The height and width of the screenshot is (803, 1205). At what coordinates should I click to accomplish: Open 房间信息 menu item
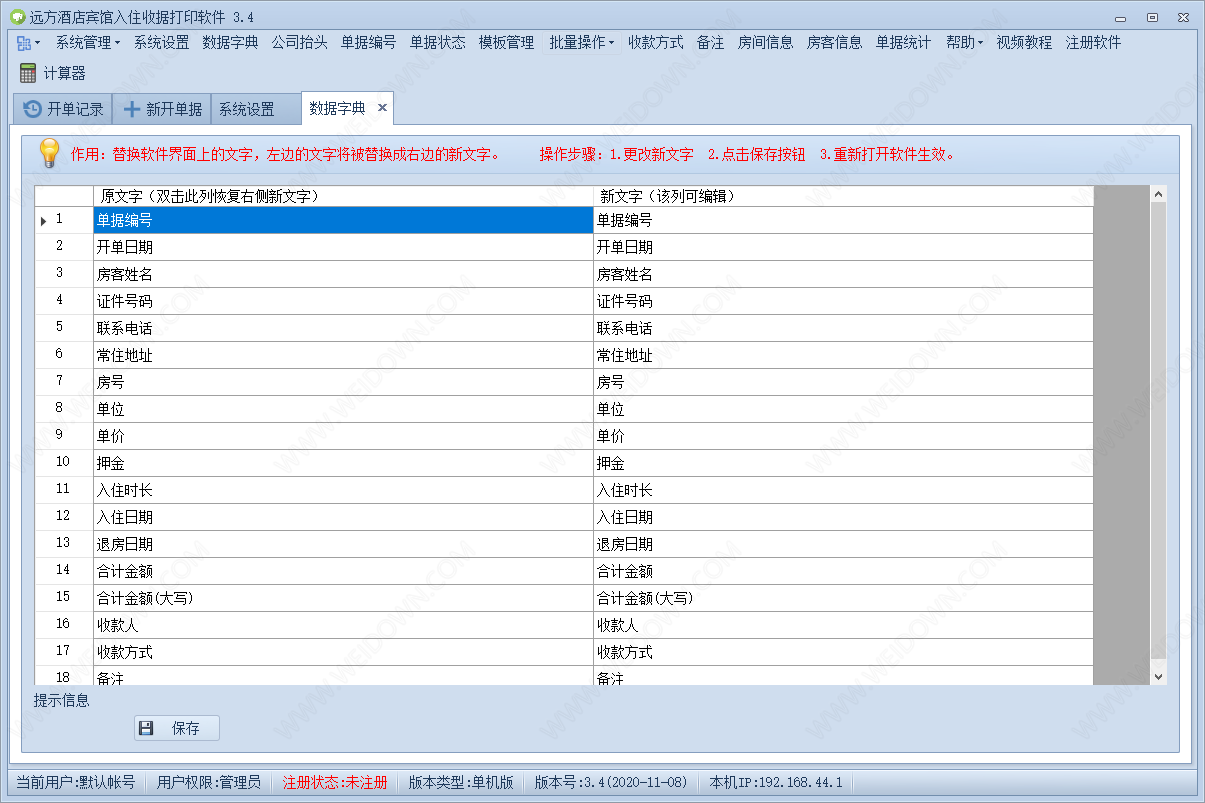tap(765, 43)
